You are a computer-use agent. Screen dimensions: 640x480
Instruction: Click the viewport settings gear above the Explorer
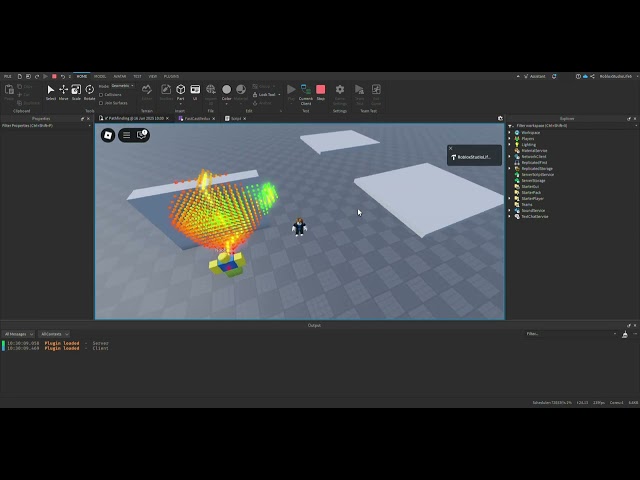(x=500, y=118)
